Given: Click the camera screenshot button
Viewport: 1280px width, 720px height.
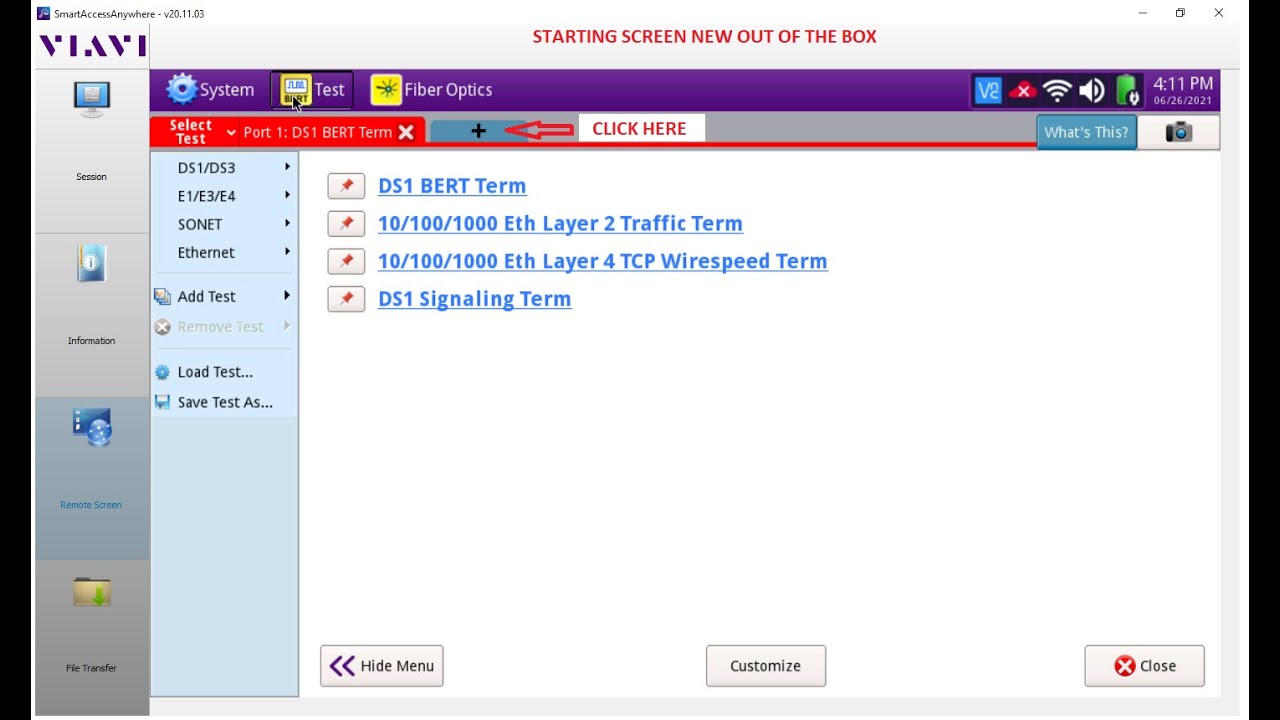Looking at the screenshot, I should 1179,132.
